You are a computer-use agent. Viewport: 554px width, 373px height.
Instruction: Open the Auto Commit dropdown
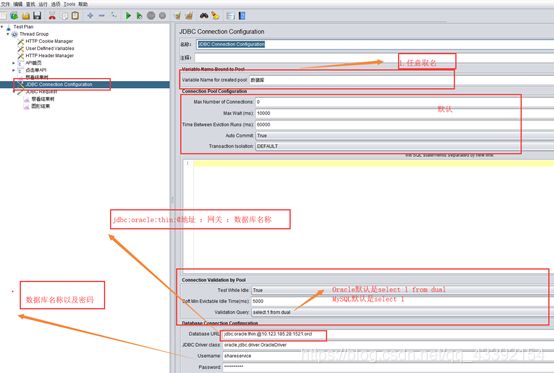tap(404, 136)
